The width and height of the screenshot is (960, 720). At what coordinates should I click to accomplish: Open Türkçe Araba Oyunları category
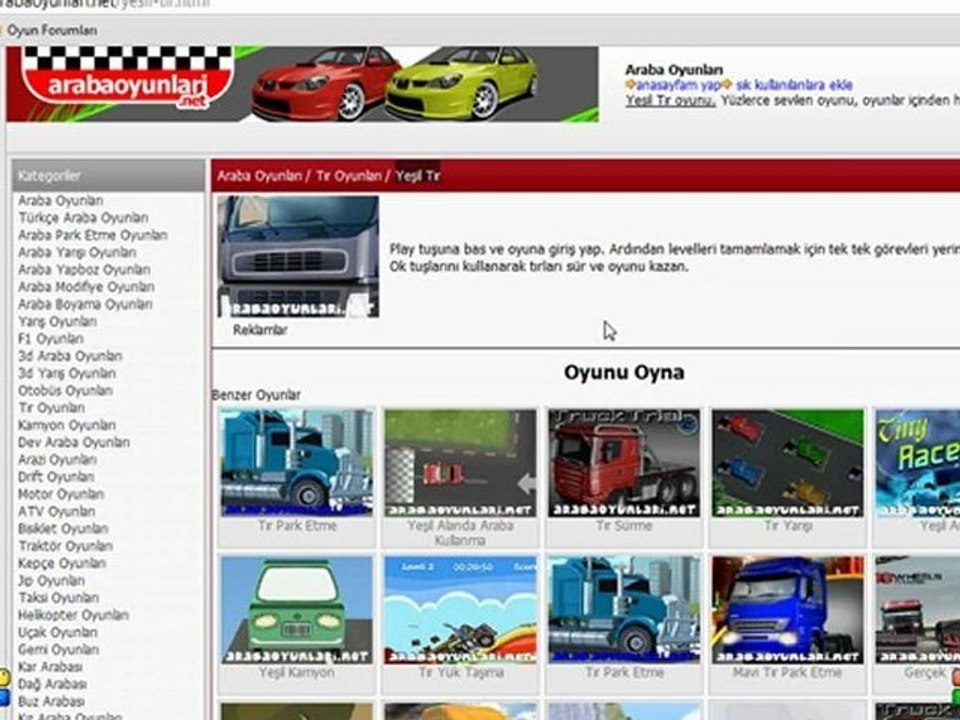(x=83, y=218)
